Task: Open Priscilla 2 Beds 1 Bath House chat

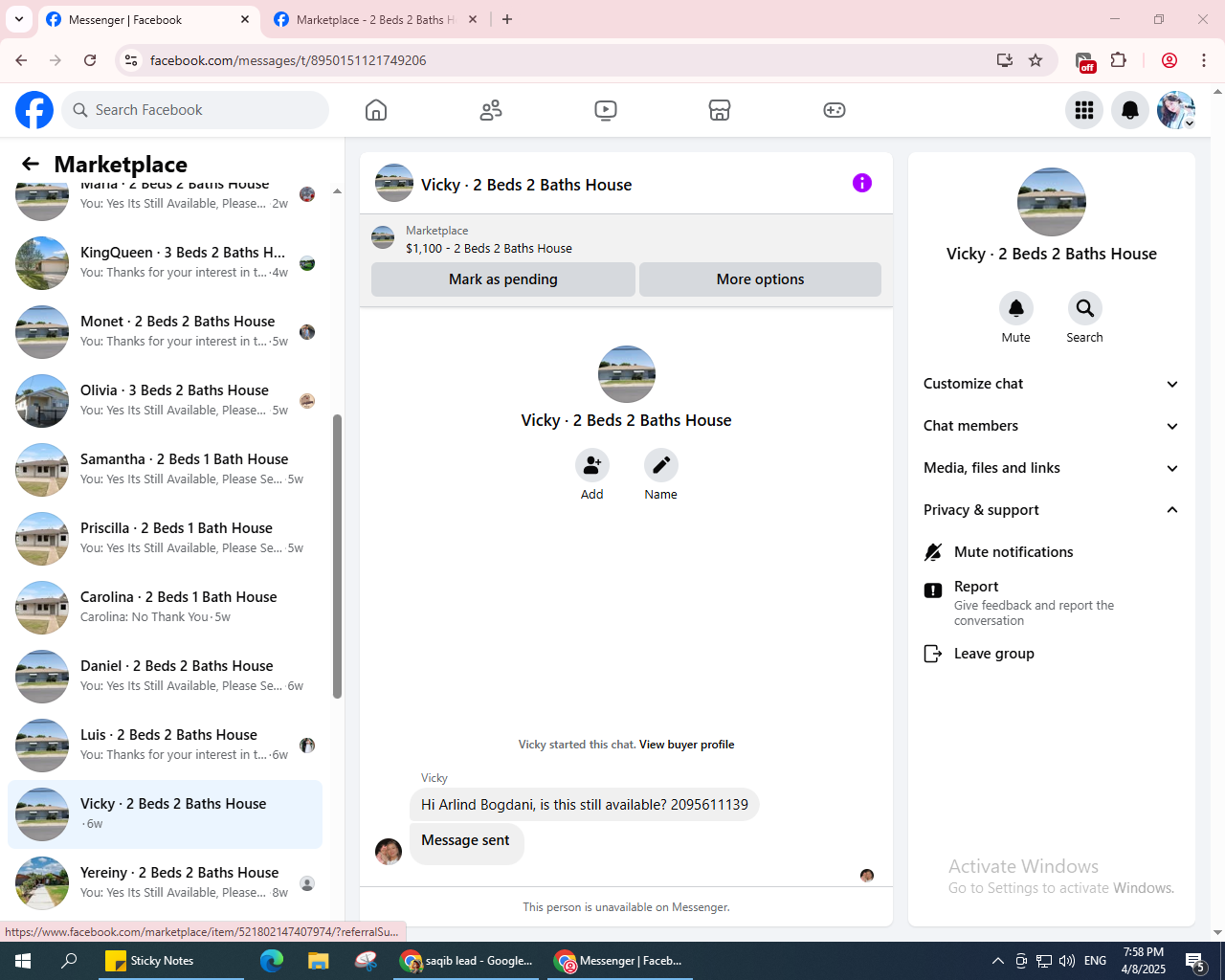Action: 165,538
